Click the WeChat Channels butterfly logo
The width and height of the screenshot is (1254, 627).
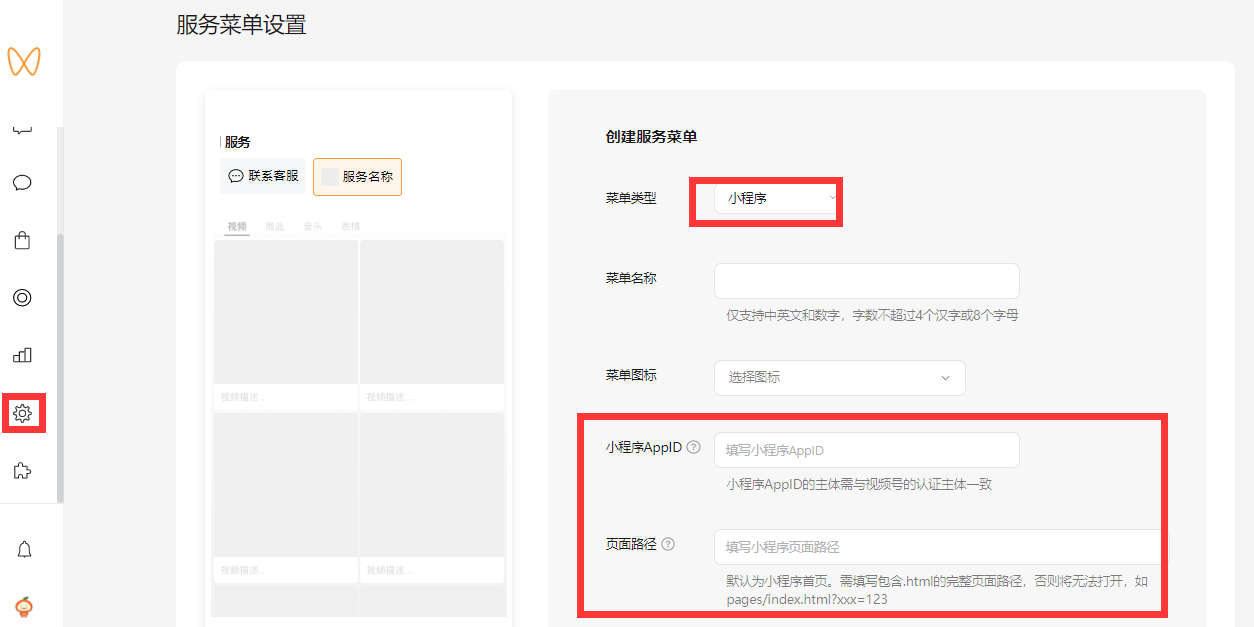click(23, 61)
